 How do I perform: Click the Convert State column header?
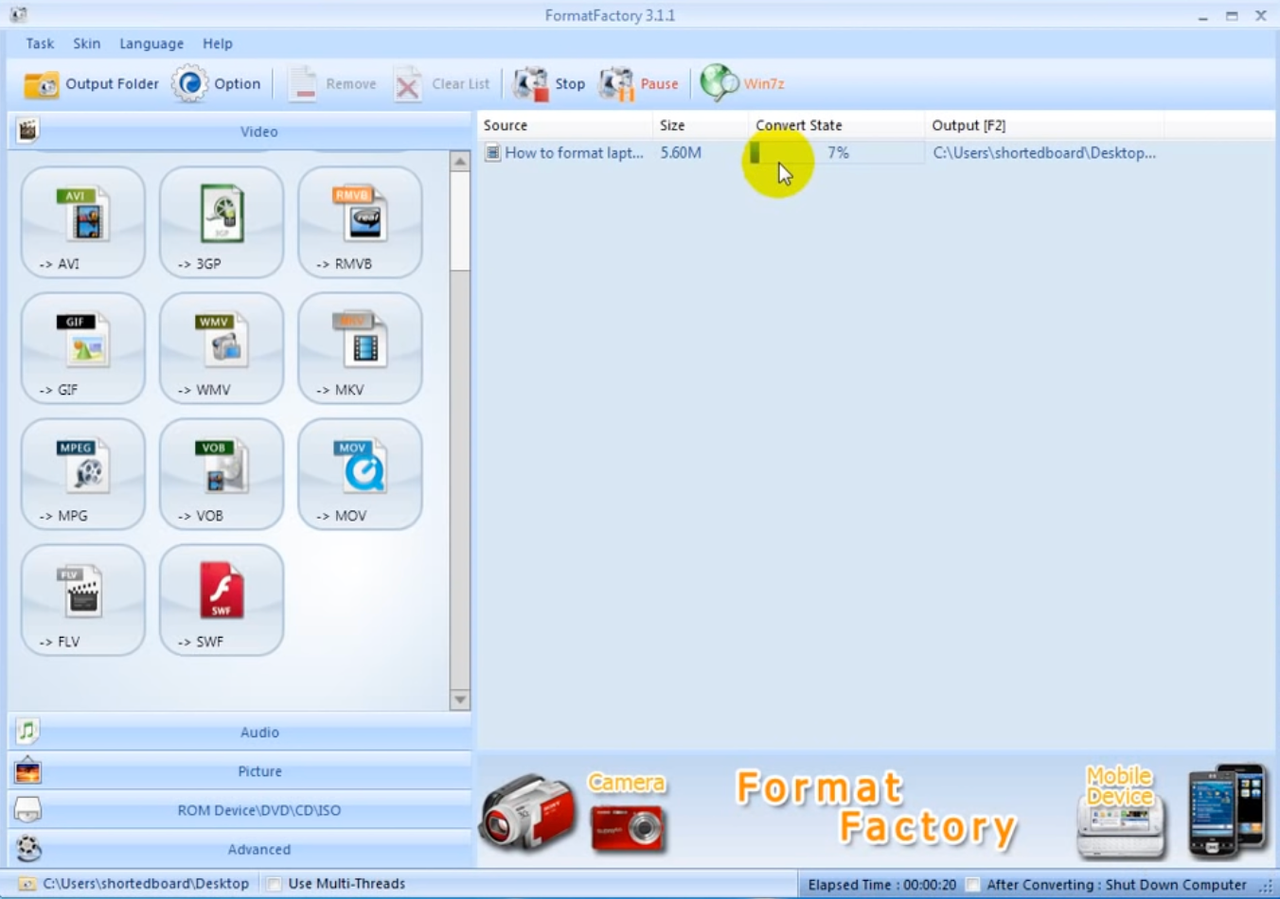[837, 125]
